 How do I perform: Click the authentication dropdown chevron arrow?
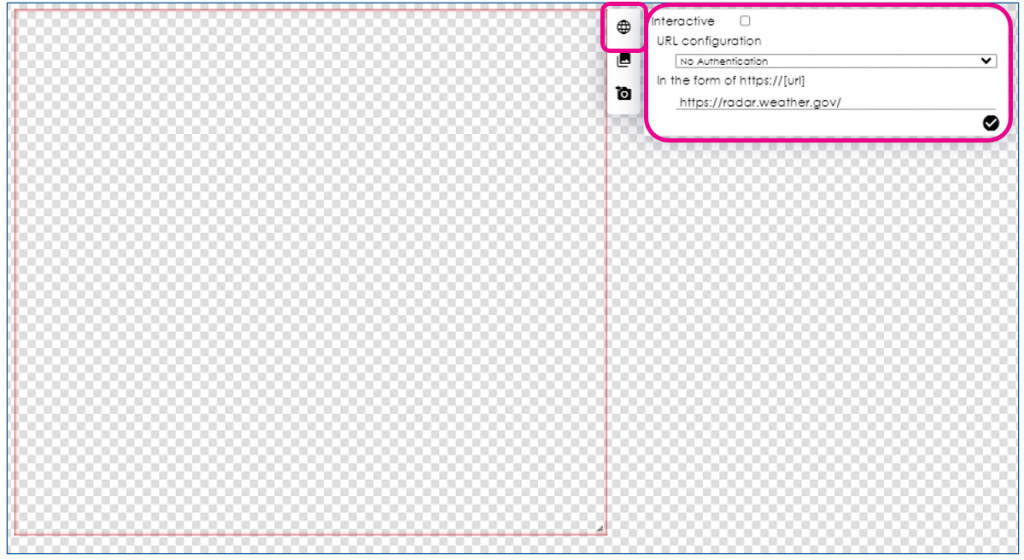[988, 61]
